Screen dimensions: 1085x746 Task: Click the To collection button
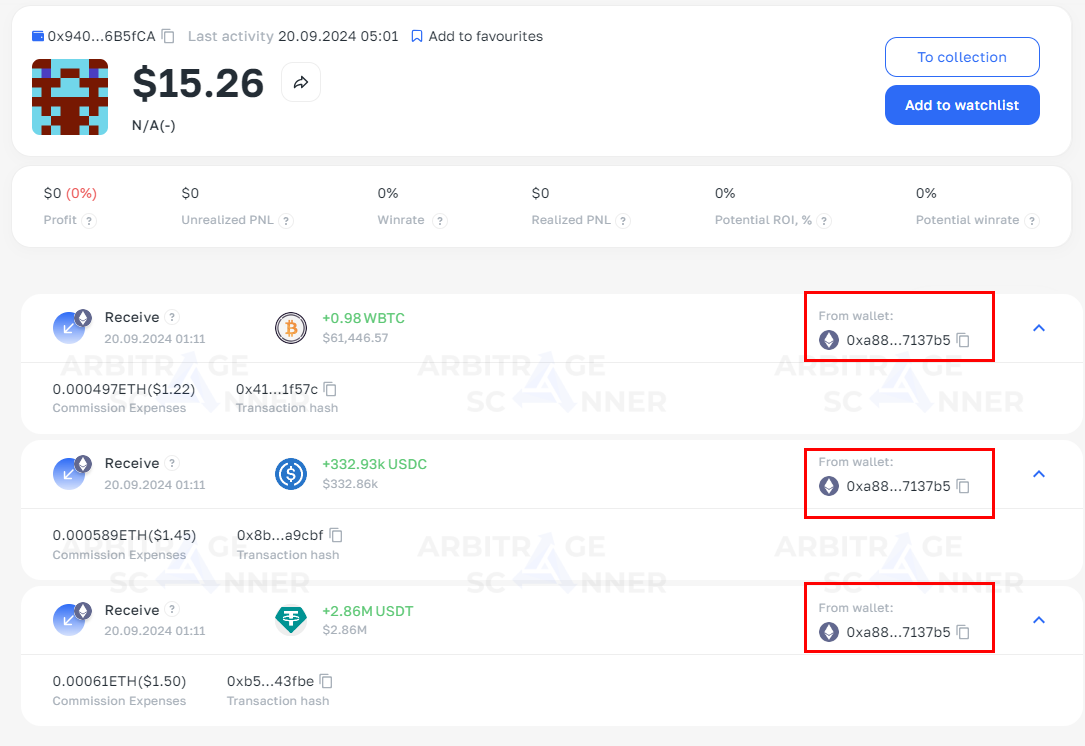(x=962, y=57)
